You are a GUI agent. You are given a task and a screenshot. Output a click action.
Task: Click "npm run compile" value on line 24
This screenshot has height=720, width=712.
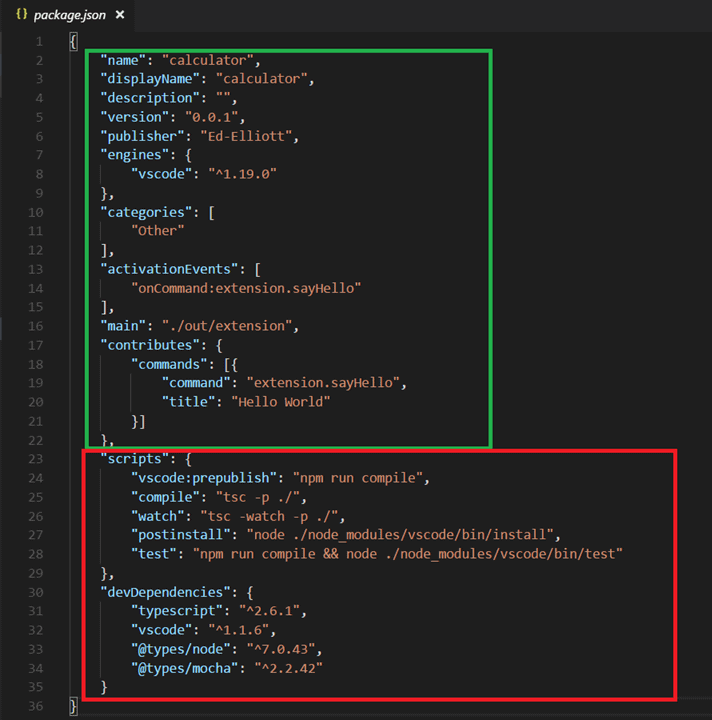coord(358,478)
